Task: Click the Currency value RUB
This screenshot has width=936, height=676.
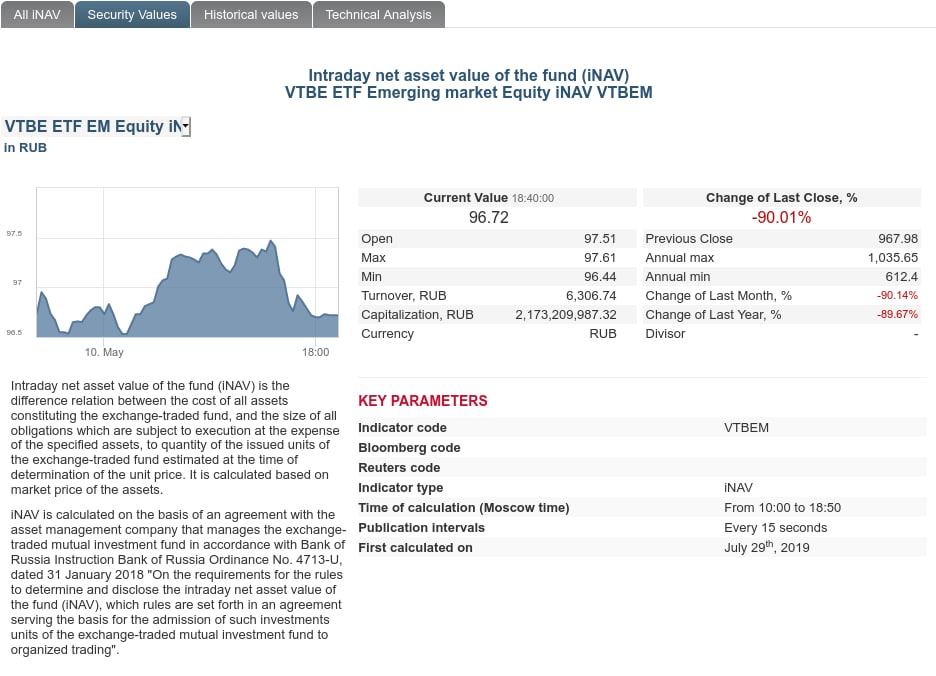Action: click(x=603, y=334)
